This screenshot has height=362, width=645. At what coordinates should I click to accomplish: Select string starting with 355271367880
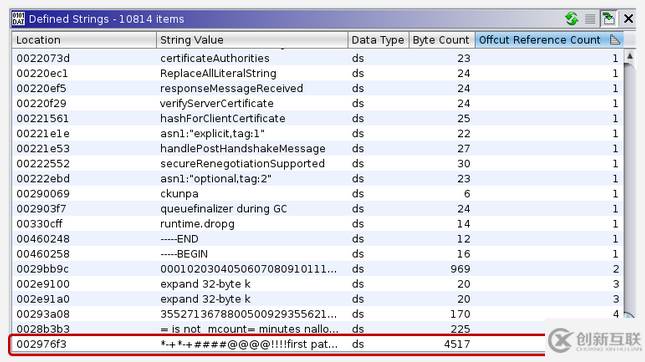[x=248, y=314]
